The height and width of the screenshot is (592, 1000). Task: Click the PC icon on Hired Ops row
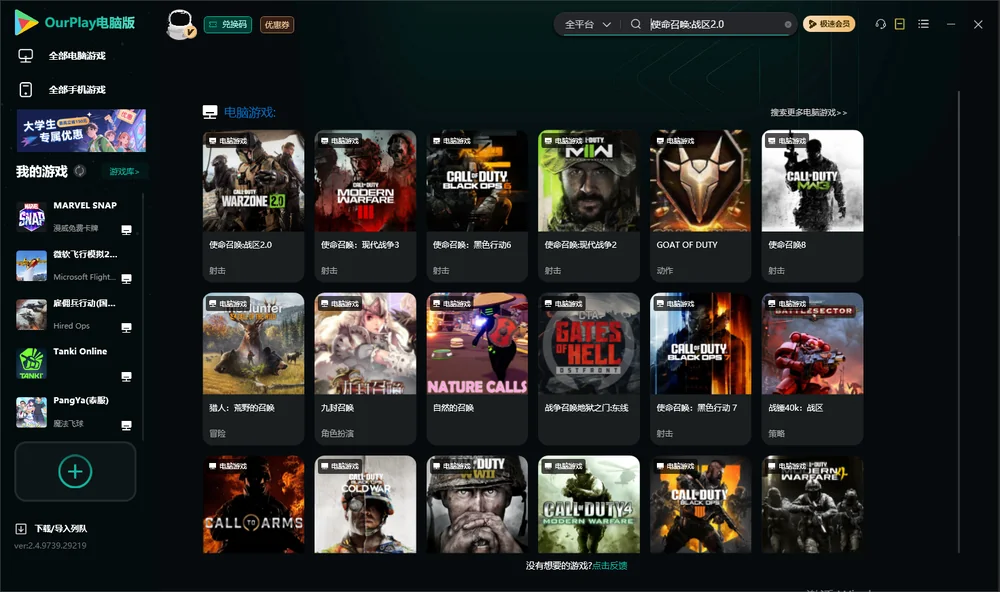126,327
